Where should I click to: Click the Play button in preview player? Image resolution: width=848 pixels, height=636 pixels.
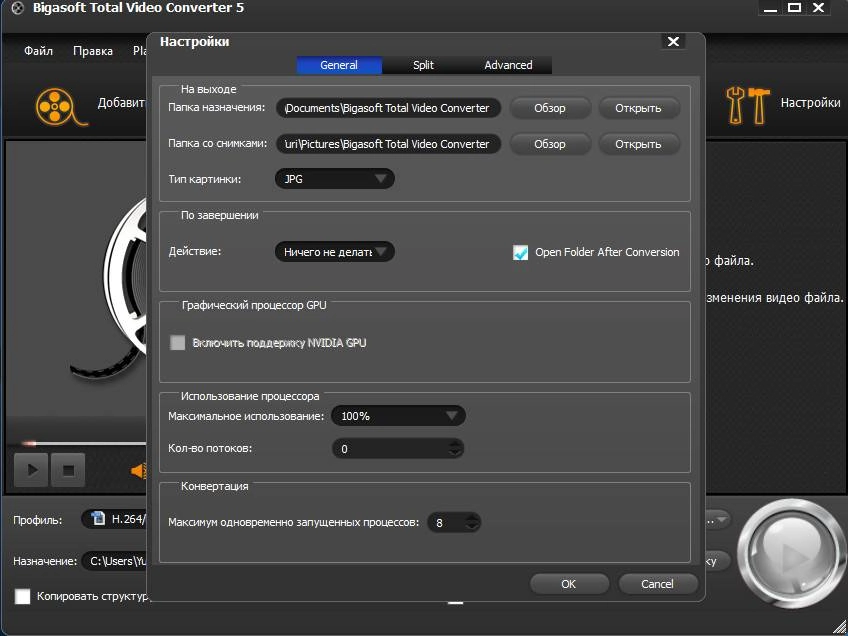(31, 469)
